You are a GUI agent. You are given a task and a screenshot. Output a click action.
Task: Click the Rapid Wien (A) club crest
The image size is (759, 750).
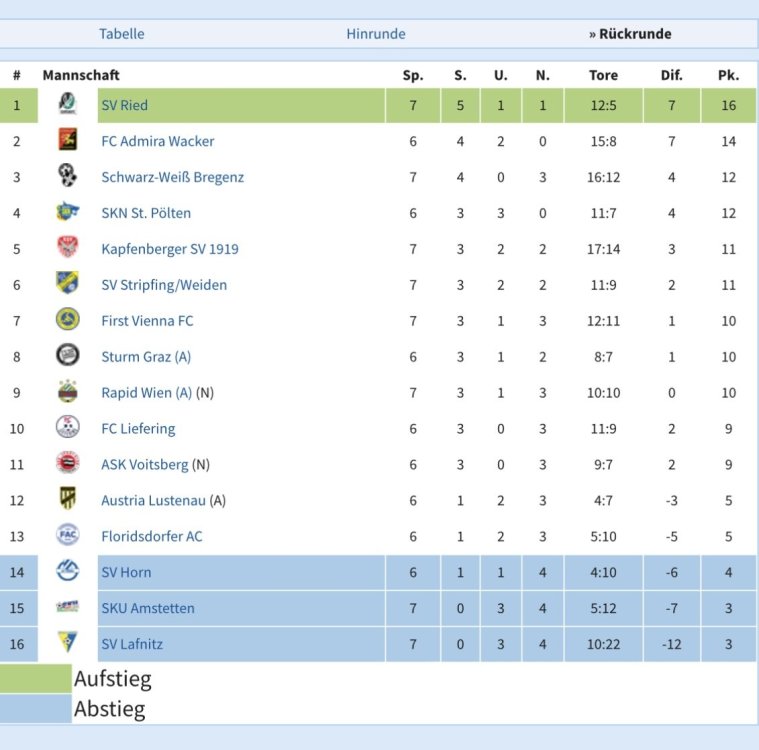[67, 392]
